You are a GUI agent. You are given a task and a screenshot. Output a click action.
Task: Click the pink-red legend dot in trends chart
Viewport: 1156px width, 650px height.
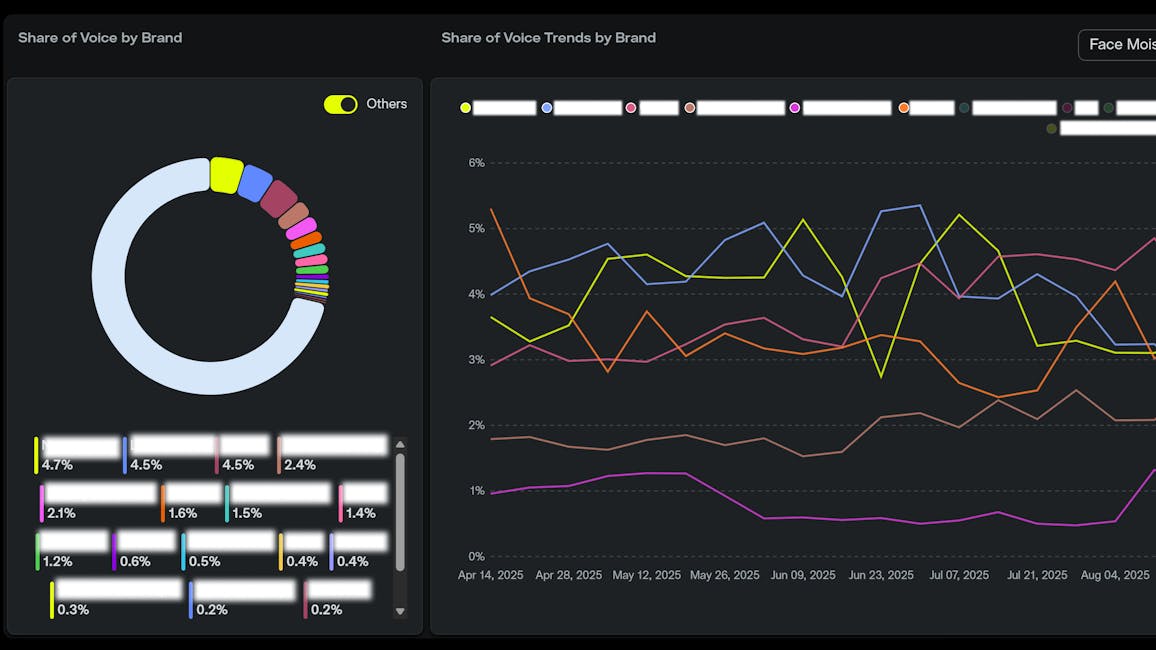point(630,108)
